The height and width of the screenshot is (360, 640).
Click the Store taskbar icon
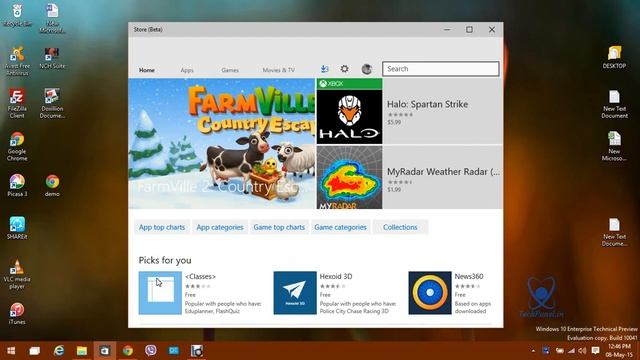tap(104, 351)
